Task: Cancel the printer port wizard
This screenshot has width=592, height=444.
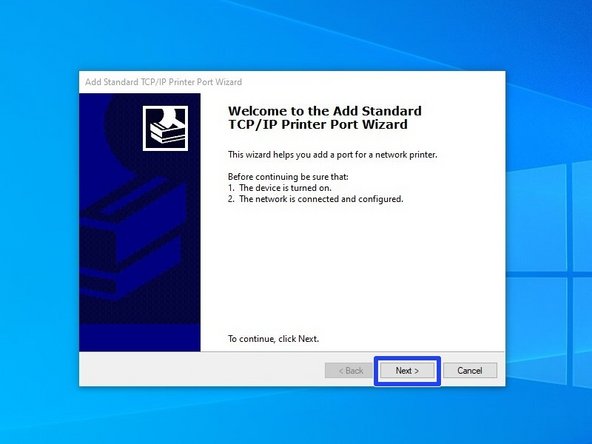Action: pyautogui.click(x=470, y=371)
